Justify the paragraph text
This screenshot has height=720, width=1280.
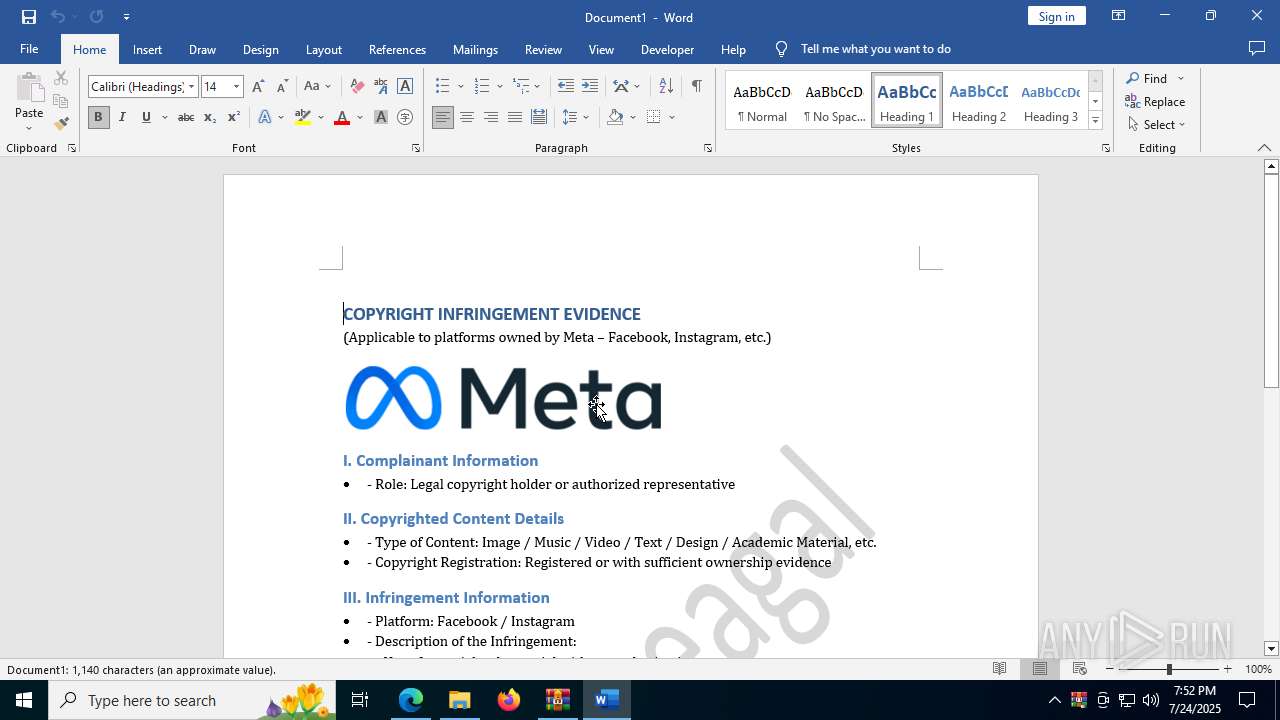(x=515, y=118)
